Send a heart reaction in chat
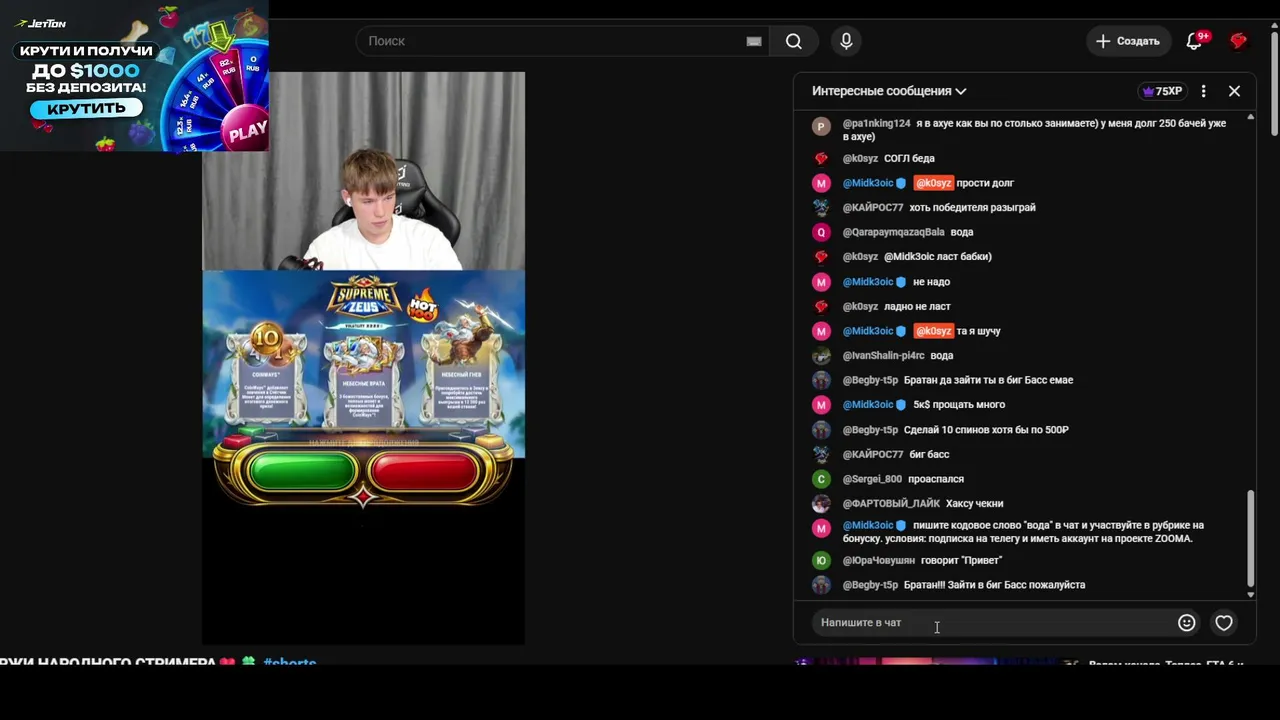Screen dimensions: 1280x720 click(1224, 623)
